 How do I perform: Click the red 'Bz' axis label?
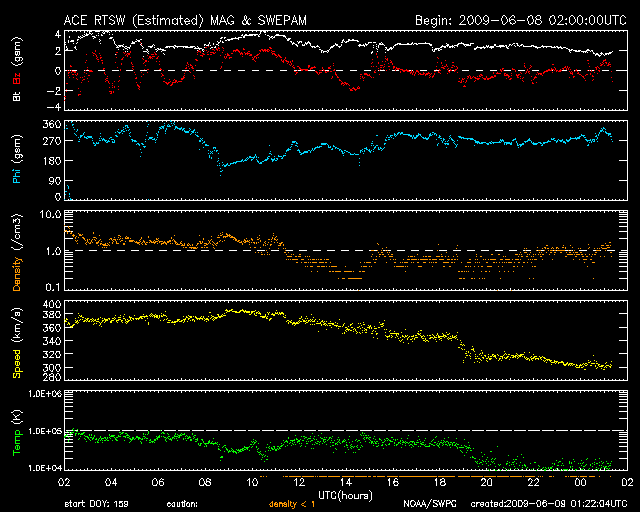tap(17, 78)
